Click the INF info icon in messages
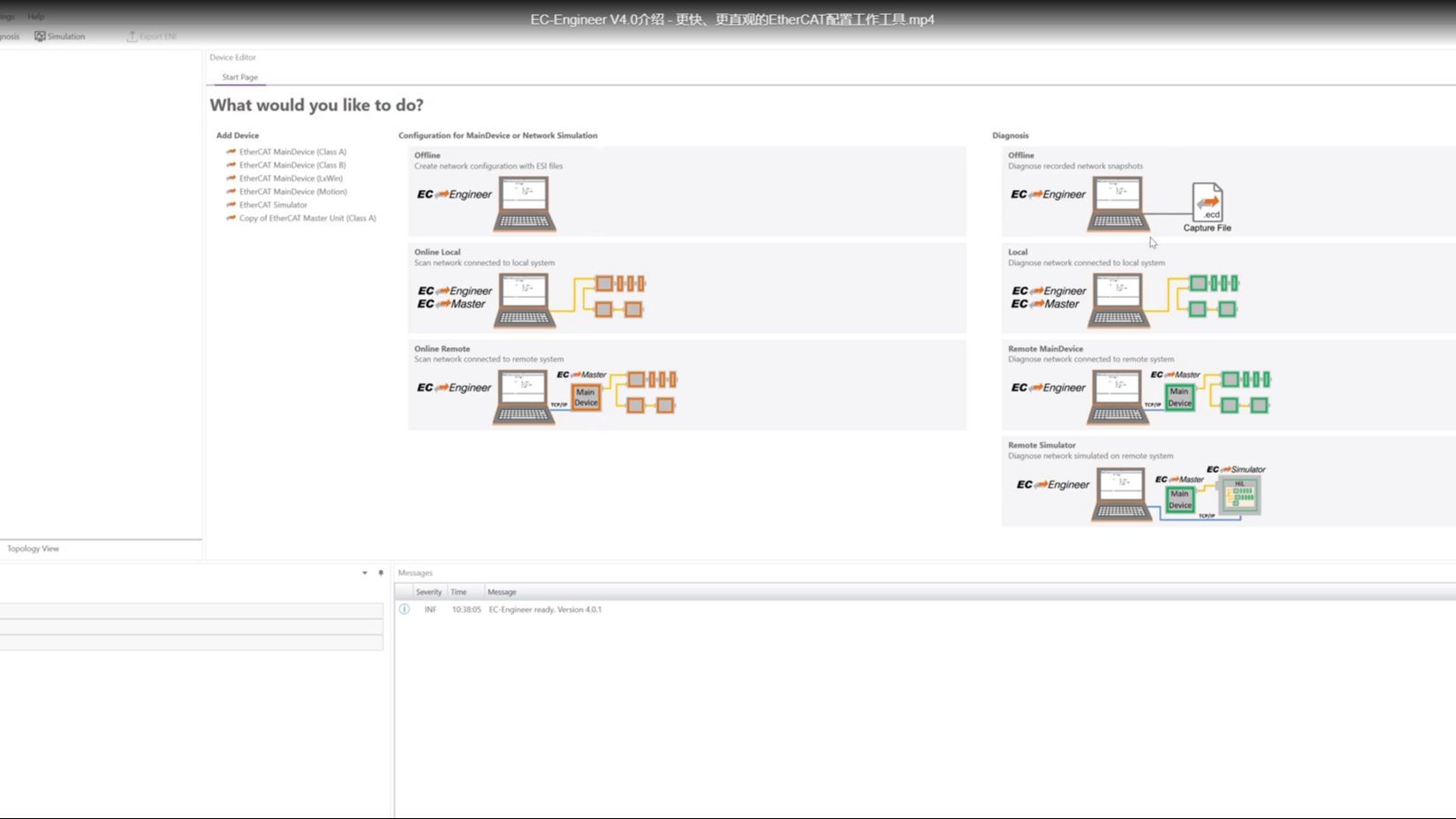Image resolution: width=1456 pixels, height=819 pixels. (404, 610)
